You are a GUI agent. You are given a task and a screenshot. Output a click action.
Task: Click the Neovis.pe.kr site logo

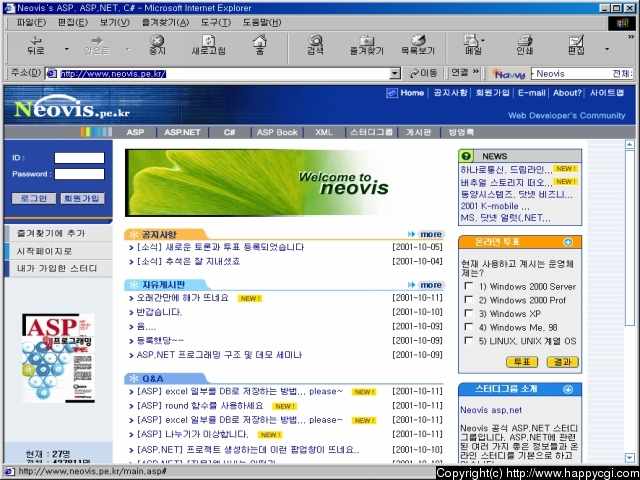point(71,107)
